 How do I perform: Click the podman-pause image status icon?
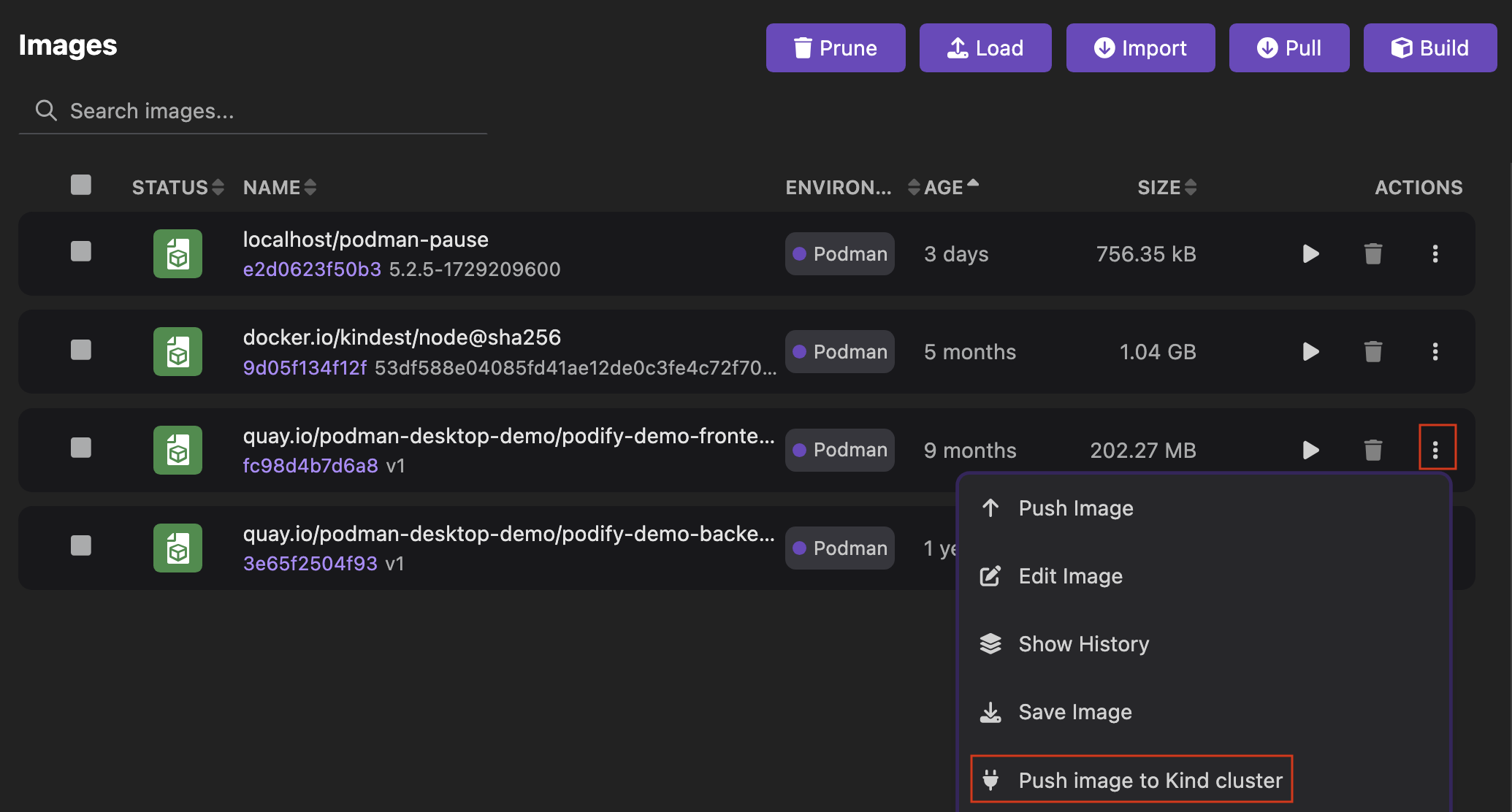click(x=177, y=254)
